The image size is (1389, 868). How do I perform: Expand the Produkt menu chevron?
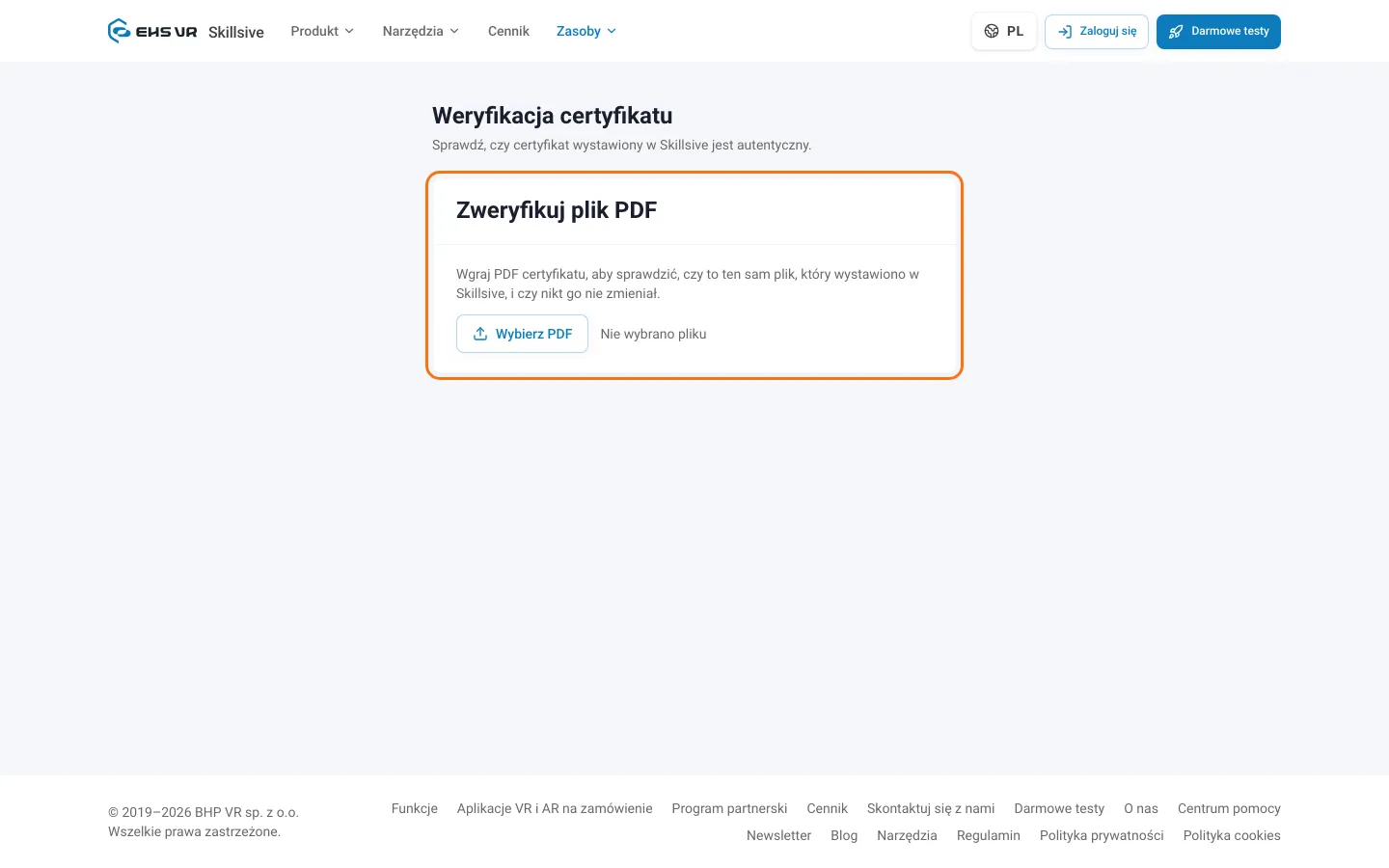click(349, 31)
